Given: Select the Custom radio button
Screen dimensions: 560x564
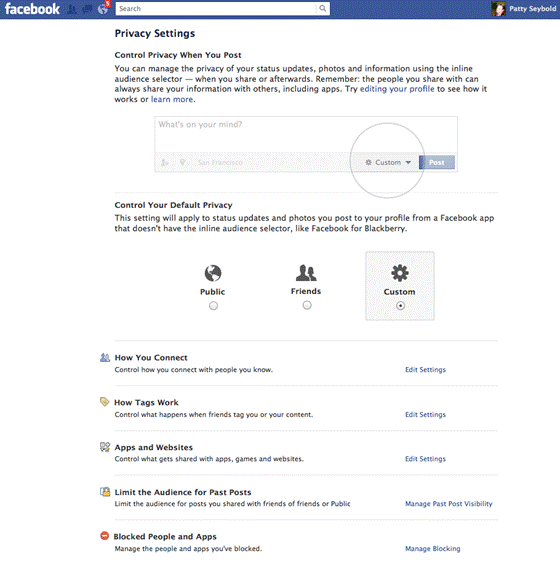Looking at the screenshot, I should tap(400, 306).
